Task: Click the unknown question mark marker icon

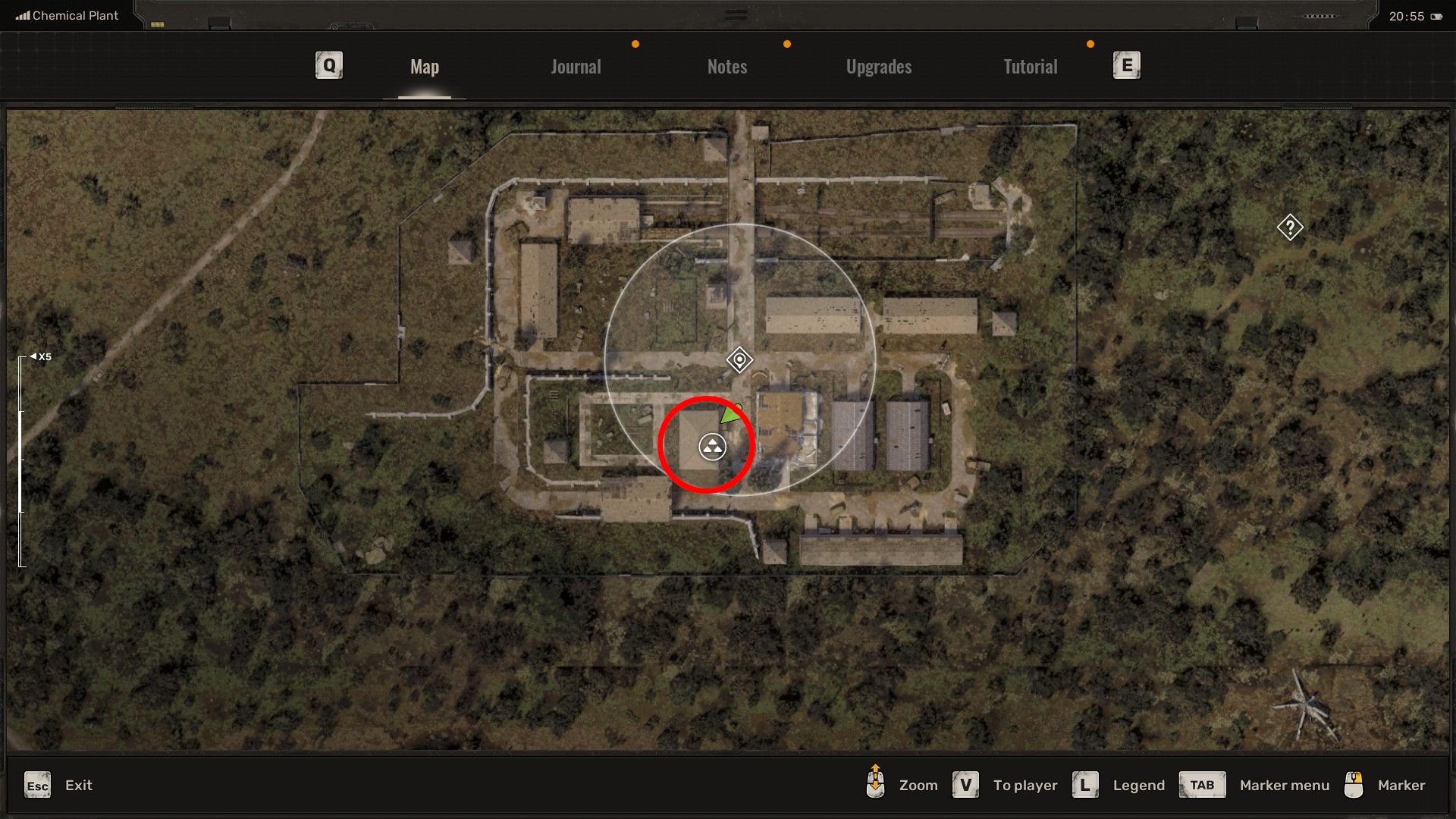Action: pos(1291,227)
